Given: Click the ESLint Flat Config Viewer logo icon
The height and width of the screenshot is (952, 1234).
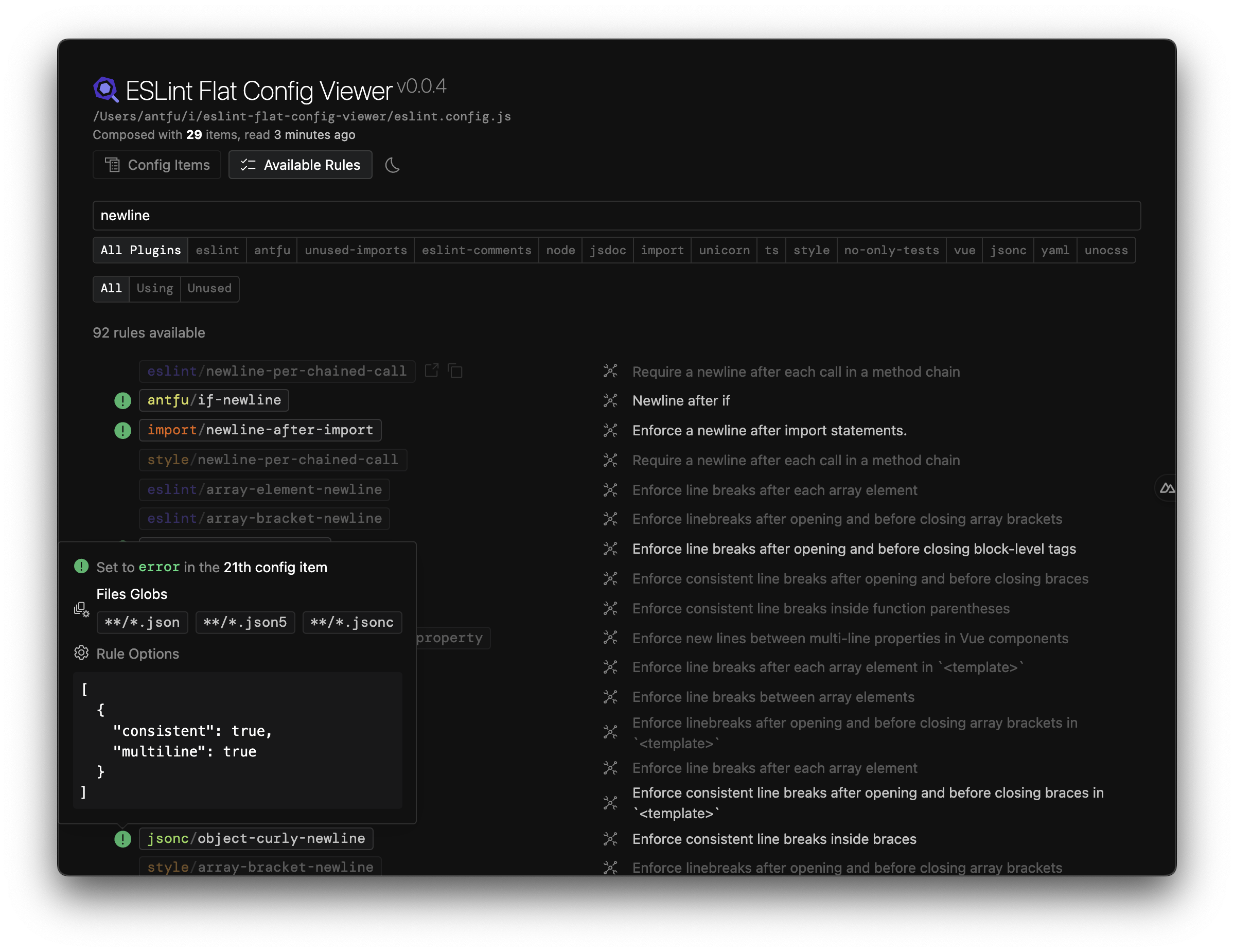Looking at the screenshot, I should point(105,88).
